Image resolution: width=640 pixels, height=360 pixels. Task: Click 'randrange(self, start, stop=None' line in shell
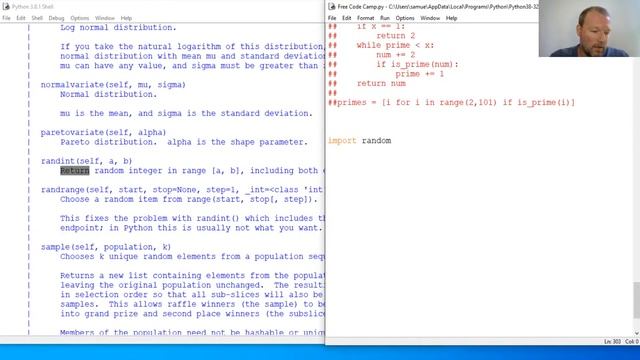(182, 190)
